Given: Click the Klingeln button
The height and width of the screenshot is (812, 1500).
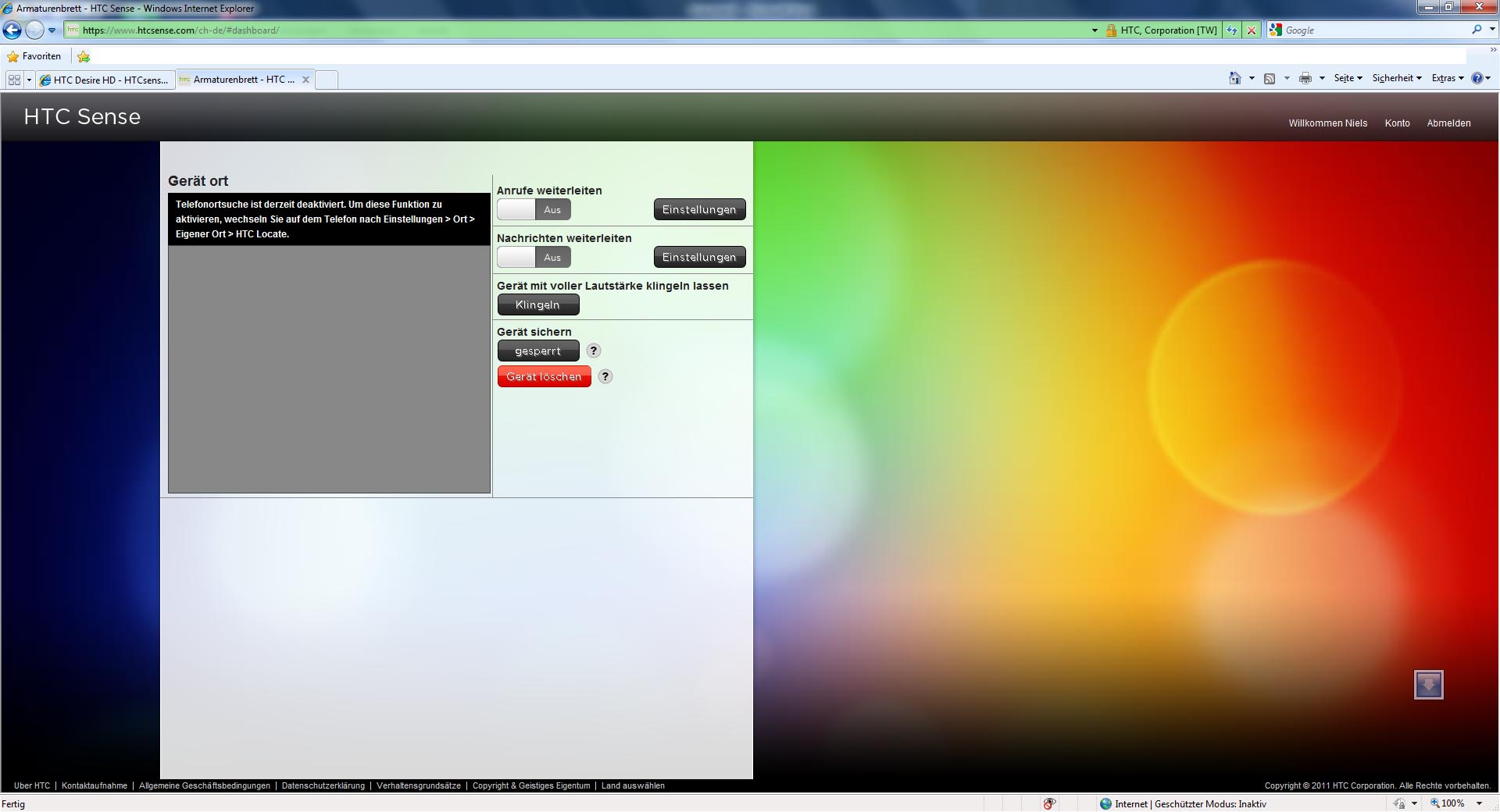Looking at the screenshot, I should 538,305.
